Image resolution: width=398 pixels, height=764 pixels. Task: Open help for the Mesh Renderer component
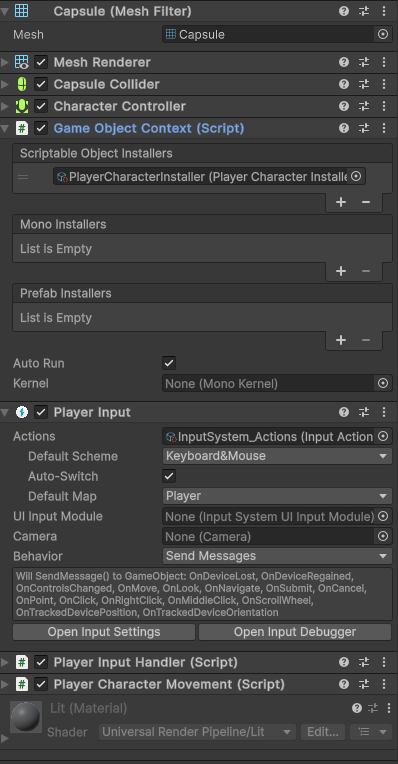coord(344,62)
